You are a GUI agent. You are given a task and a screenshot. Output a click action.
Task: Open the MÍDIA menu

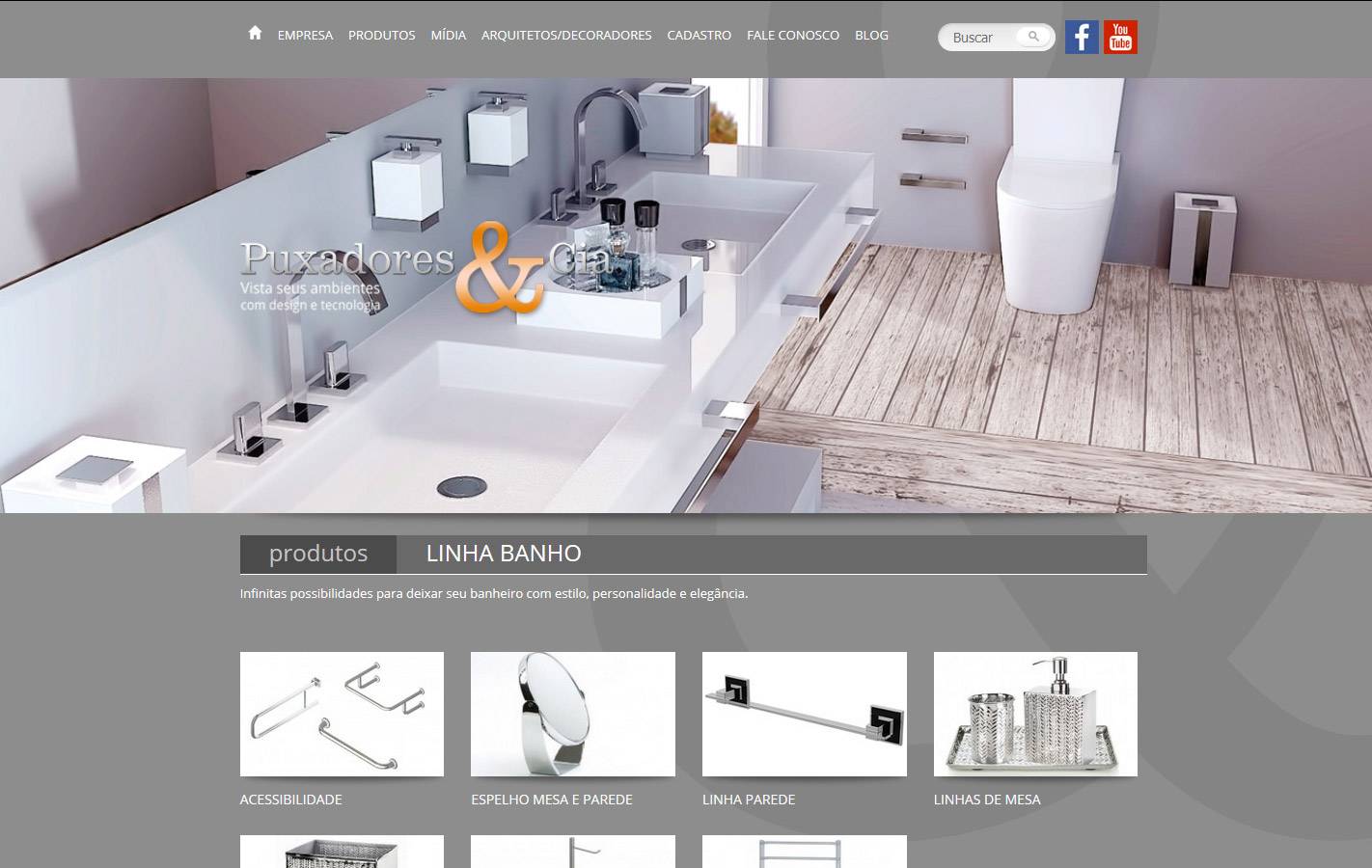(448, 35)
